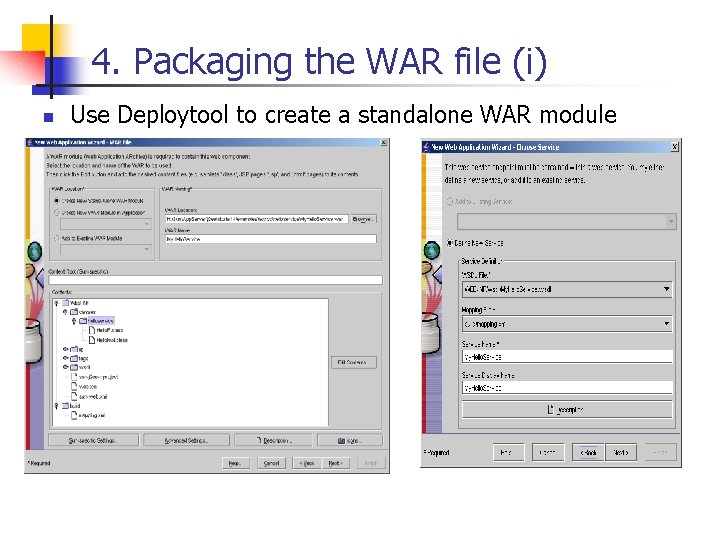The image size is (720, 540).
Task: Select the HelloImpl.class file
Action: (x=112, y=340)
